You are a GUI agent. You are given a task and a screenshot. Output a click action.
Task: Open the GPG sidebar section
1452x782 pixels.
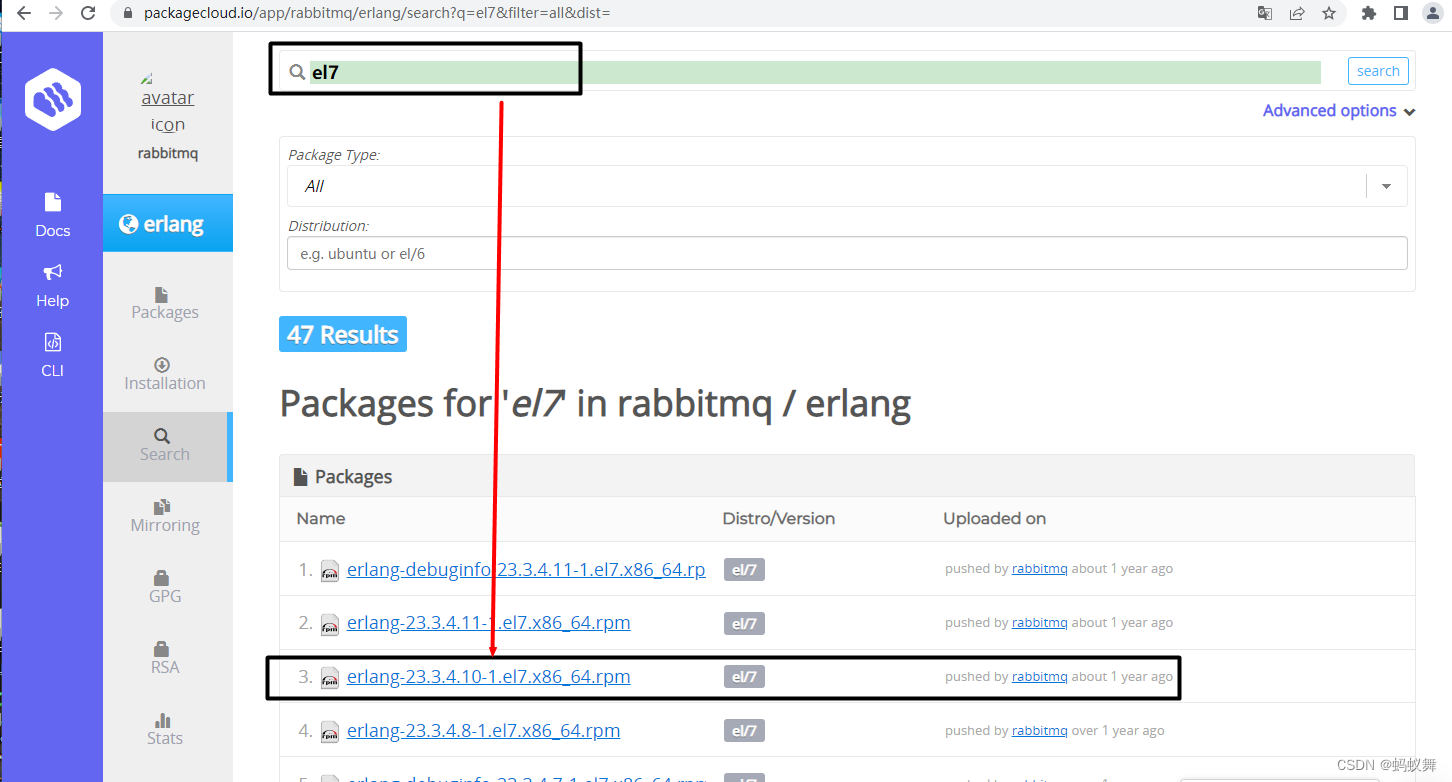click(x=165, y=587)
